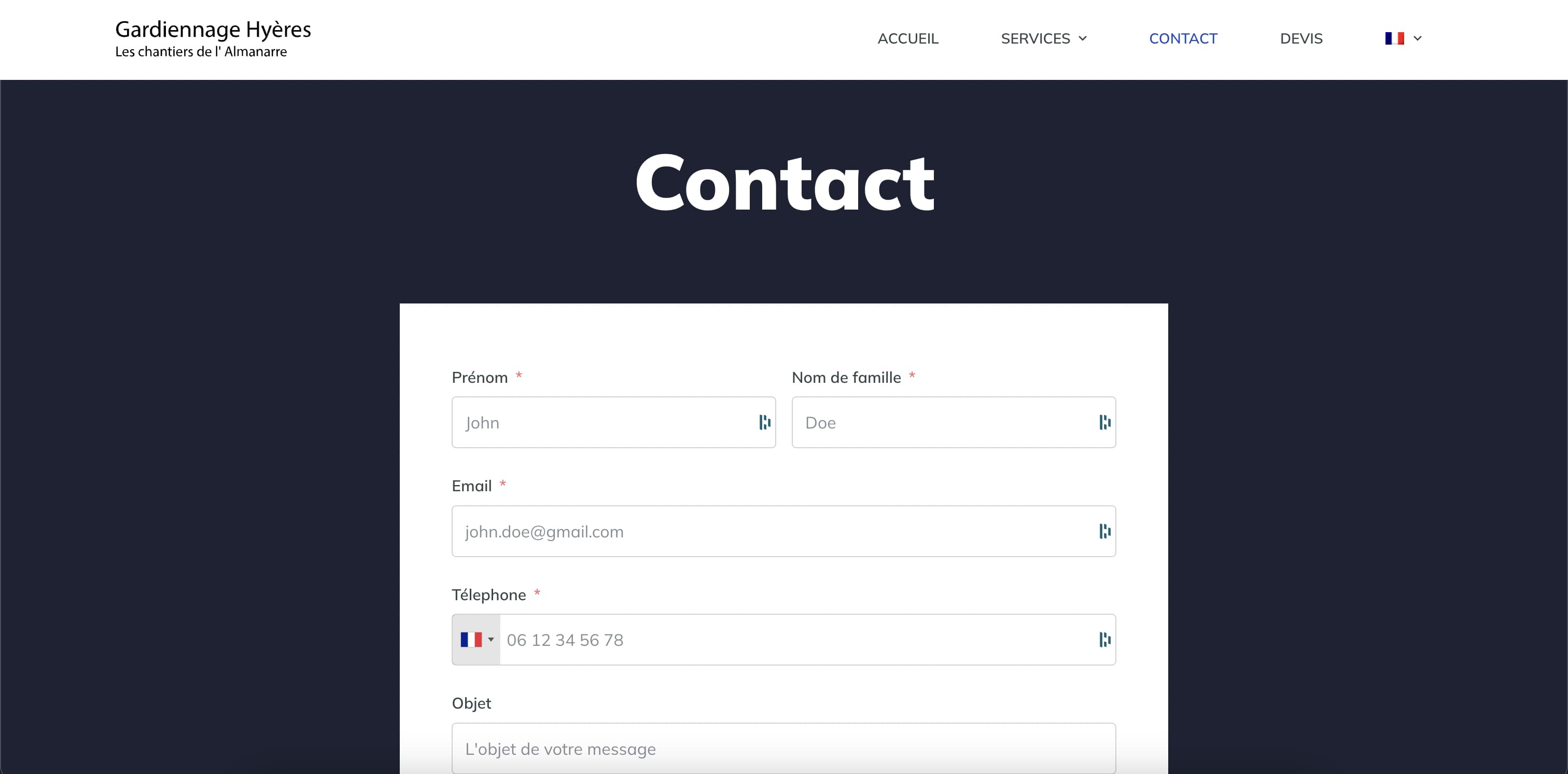1568x774 pixels.
Task: Click the phone country code dropdown
Action: tap(477, 640)
